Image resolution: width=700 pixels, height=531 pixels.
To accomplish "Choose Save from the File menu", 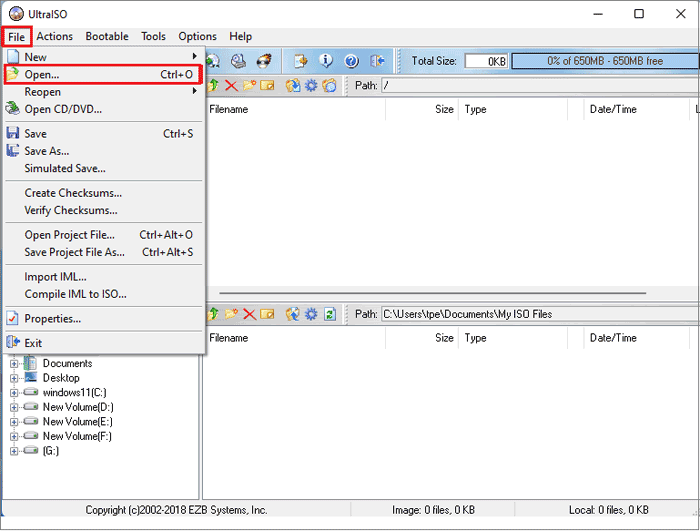I will [104, 134].
